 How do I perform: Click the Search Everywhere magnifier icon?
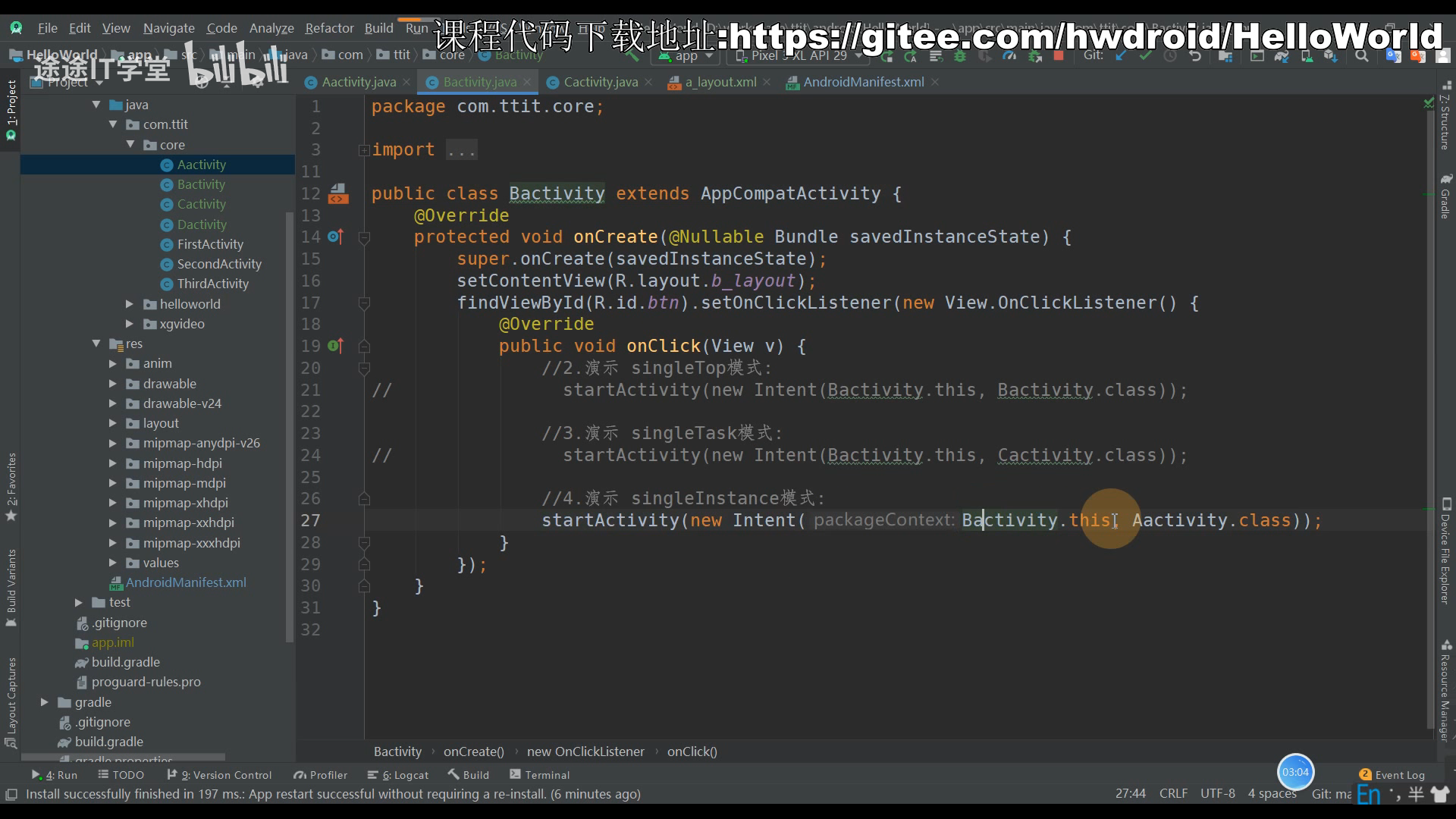click(1362, 56)
